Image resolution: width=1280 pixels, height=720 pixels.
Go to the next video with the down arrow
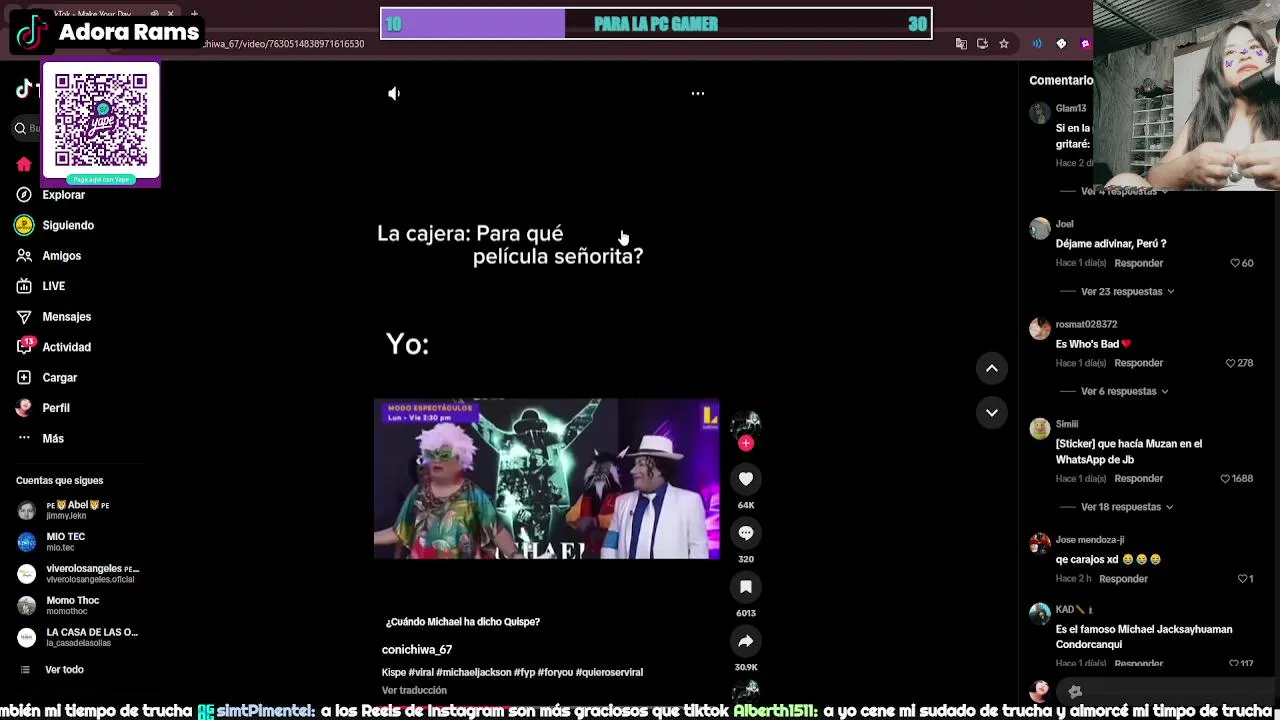click(x=992, y=412)
